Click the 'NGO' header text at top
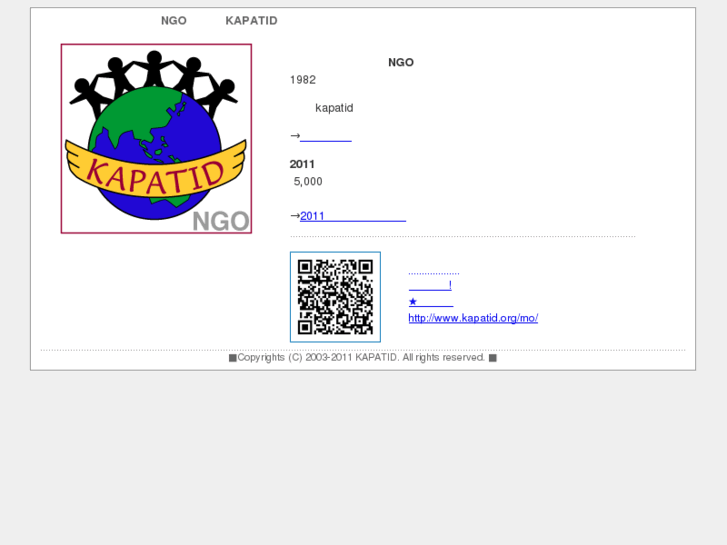Viewport: 727px width, 545px height. coord(174,21)
